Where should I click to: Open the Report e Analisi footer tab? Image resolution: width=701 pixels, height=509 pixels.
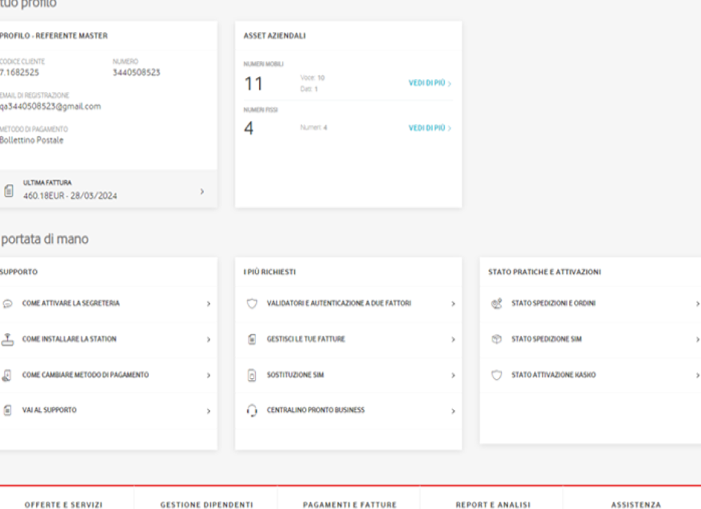[x=493, y=505]
